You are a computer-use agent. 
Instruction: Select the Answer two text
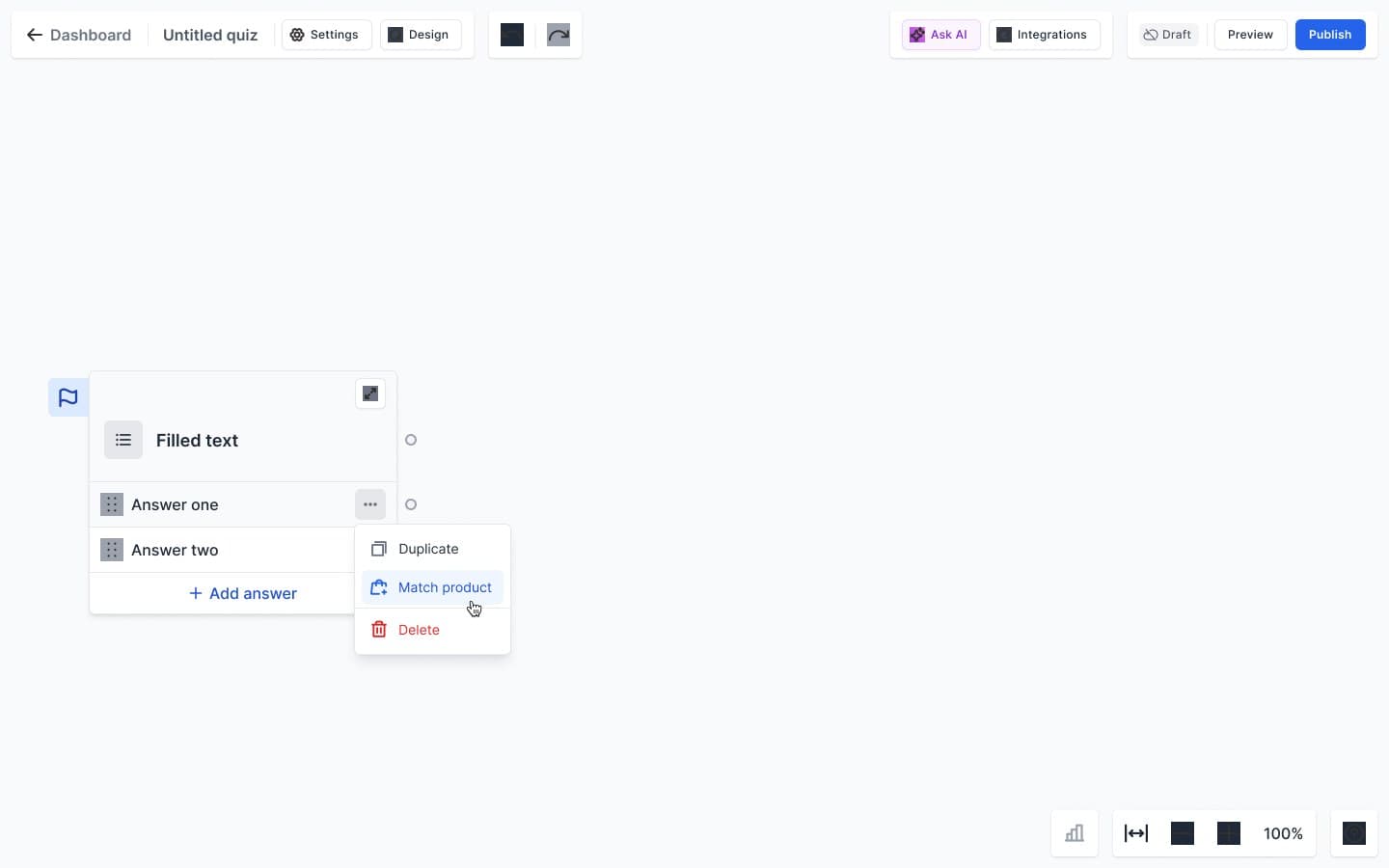(x=175, y=550)
